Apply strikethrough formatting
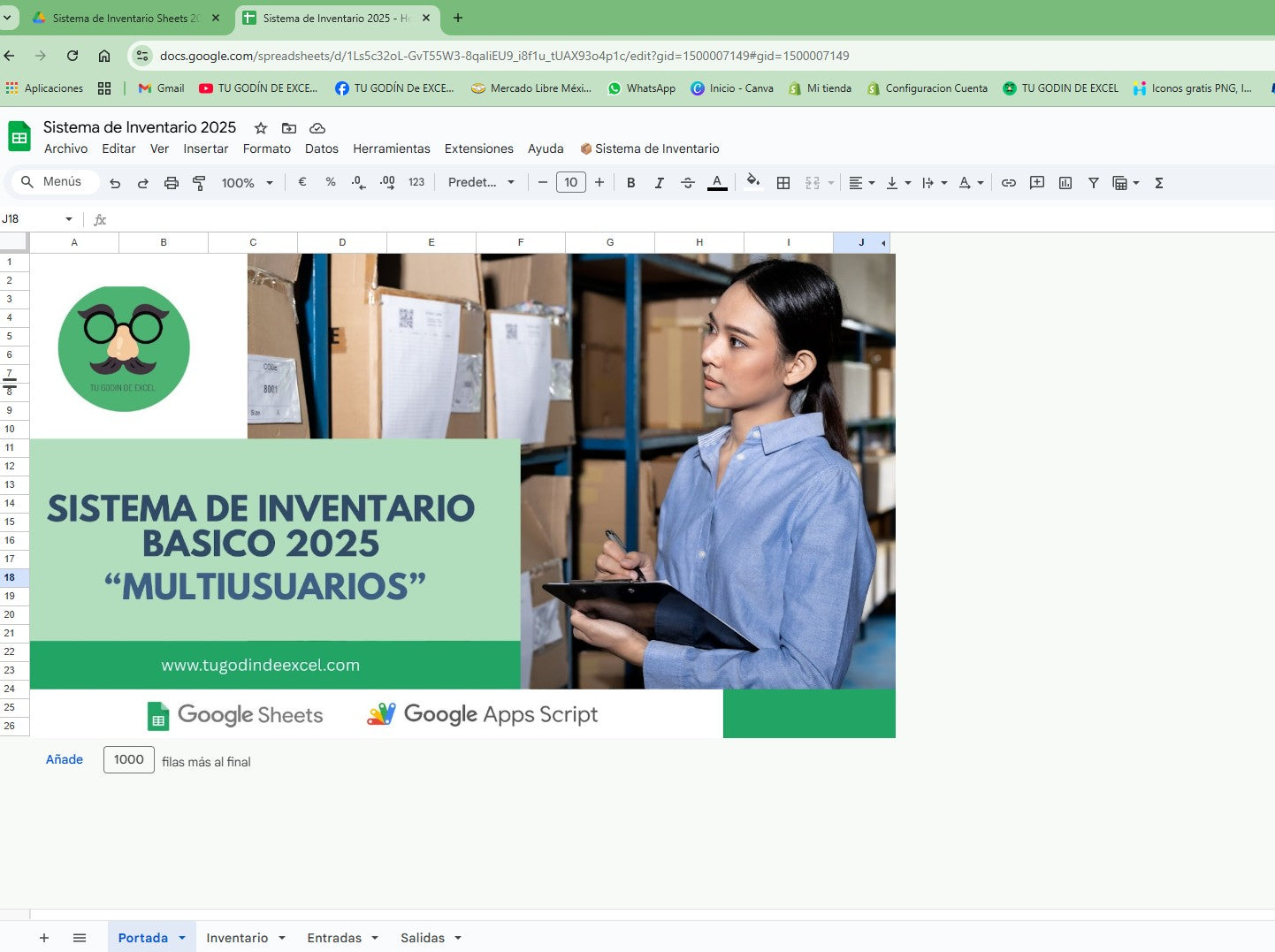Screen dimensions: 1275x952 [688, 183]
